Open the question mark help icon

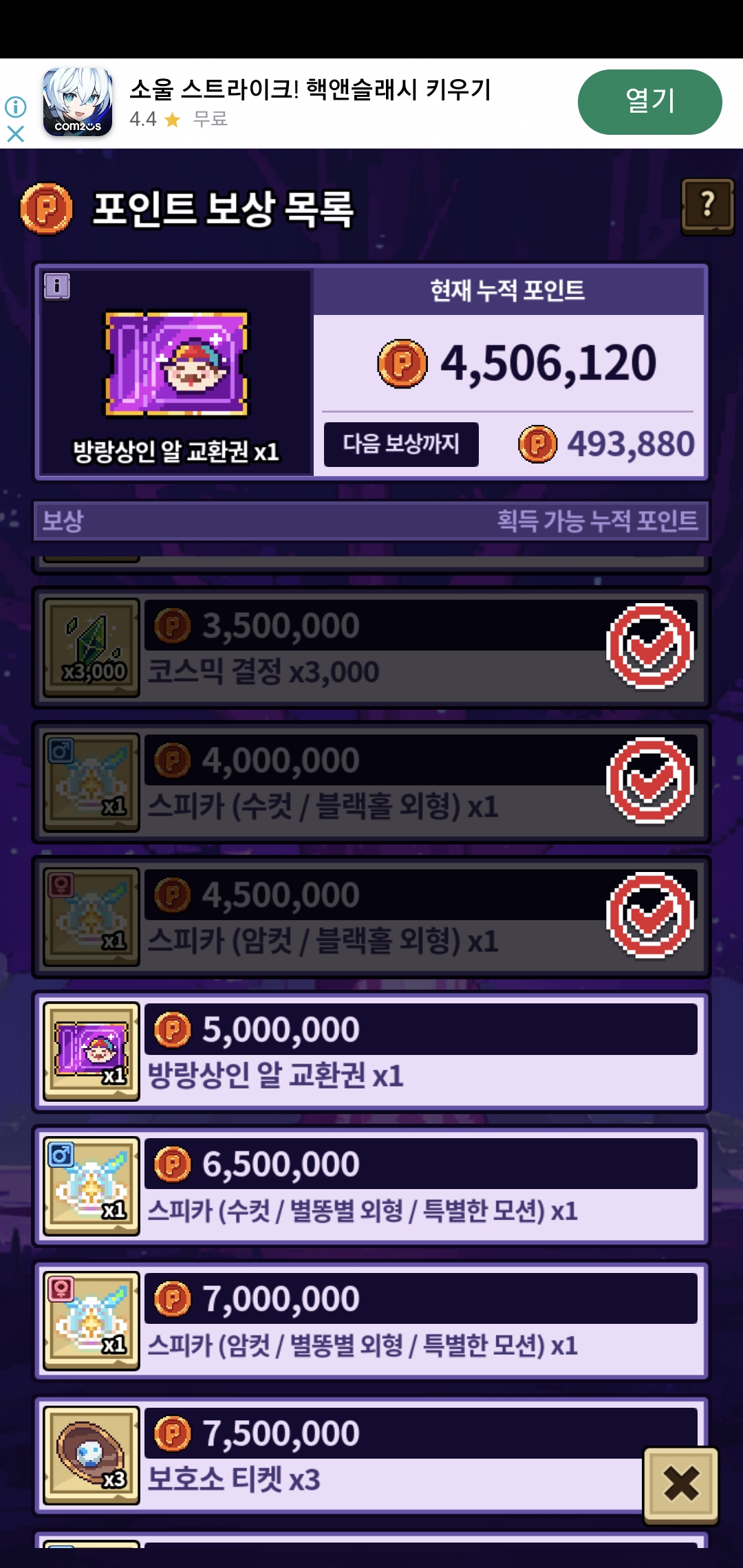pos(707,206)
